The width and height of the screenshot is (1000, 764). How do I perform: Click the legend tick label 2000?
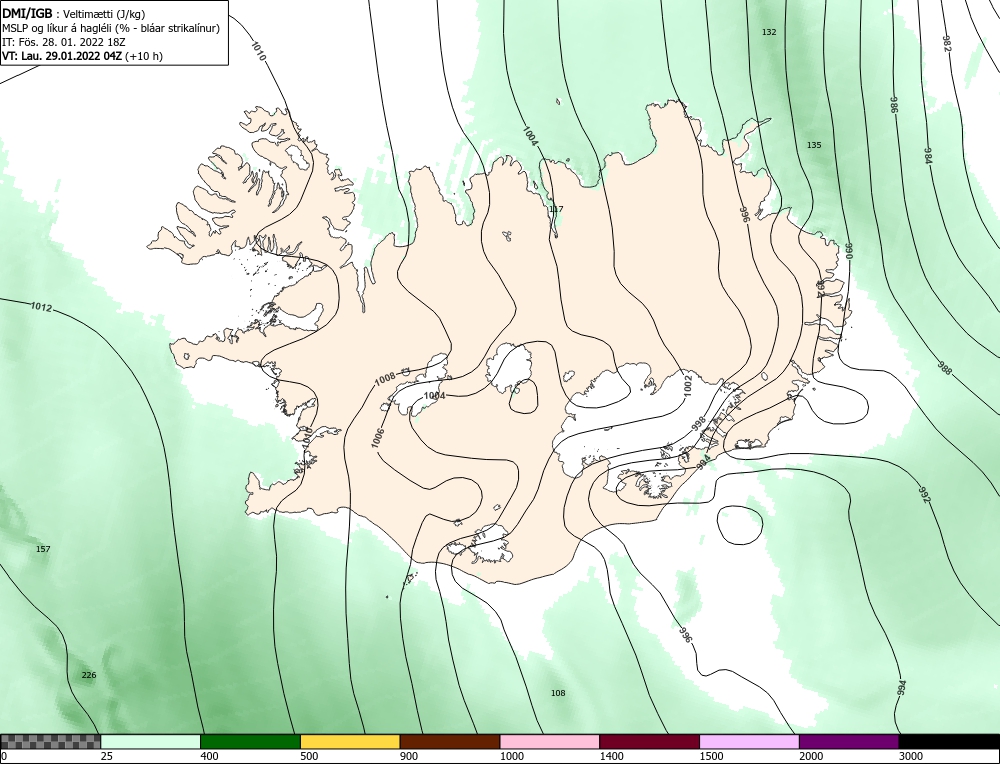pos(811,756)
